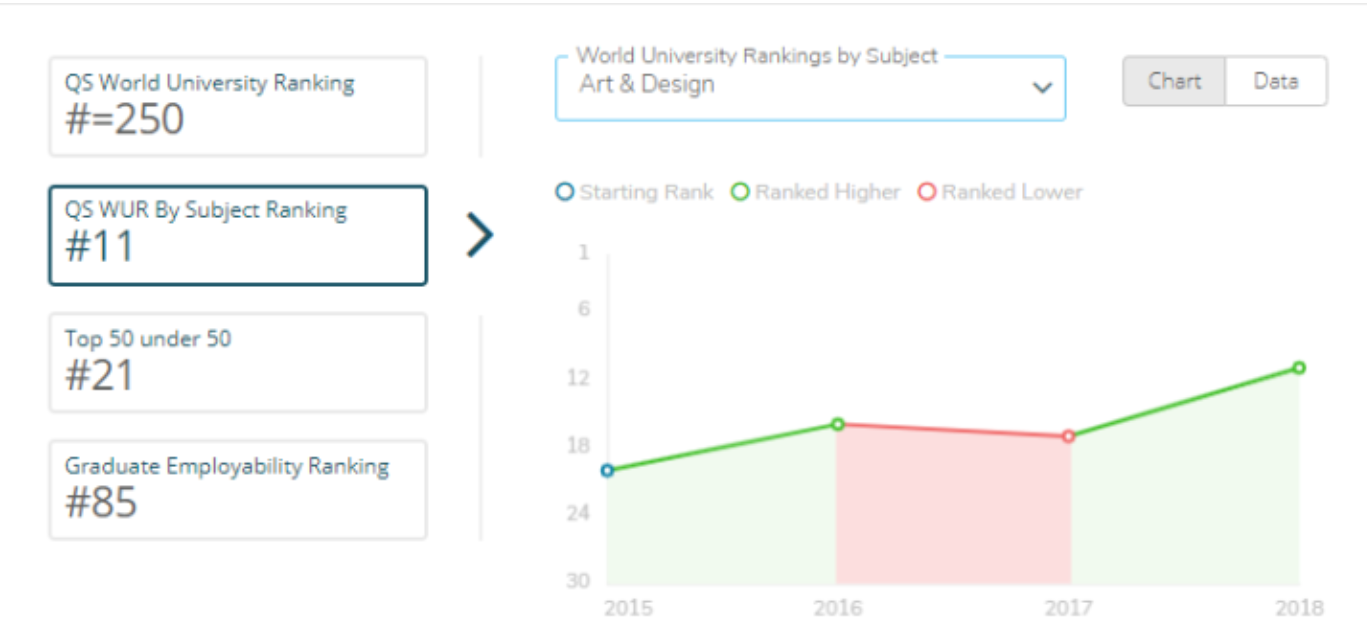The height and width of the screenshot is (637, 1367).
Task: Switch to the Chart view
Action: click(x=1174, y=81)
